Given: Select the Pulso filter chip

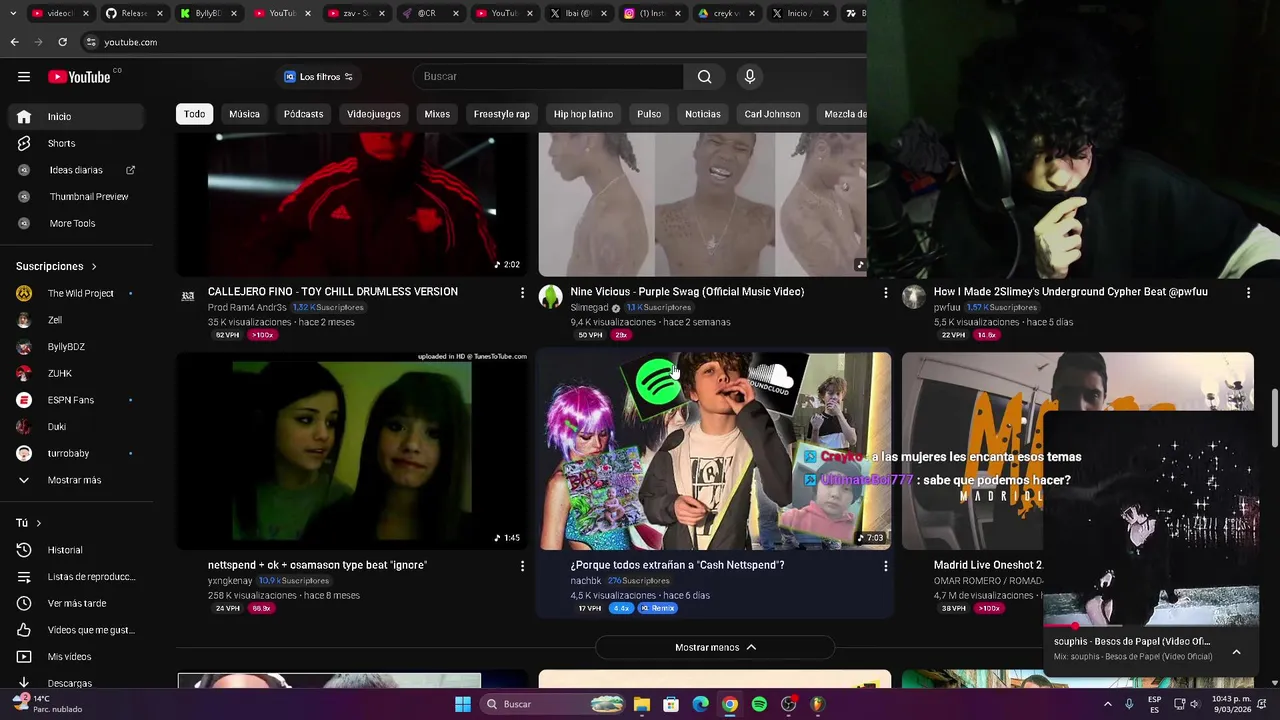Looking at the screenshot, I should [649, 114].
